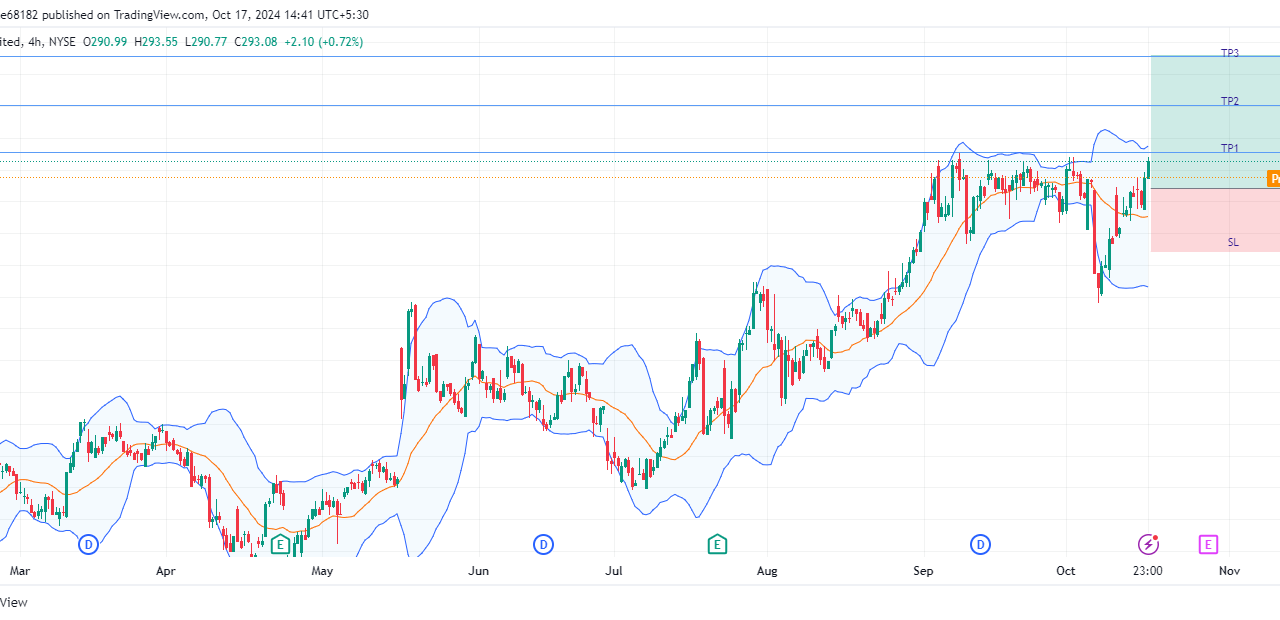This screenshot has width=1280, height=620.
Task: Click the TP1 label
Action: tap(1230, 149)
